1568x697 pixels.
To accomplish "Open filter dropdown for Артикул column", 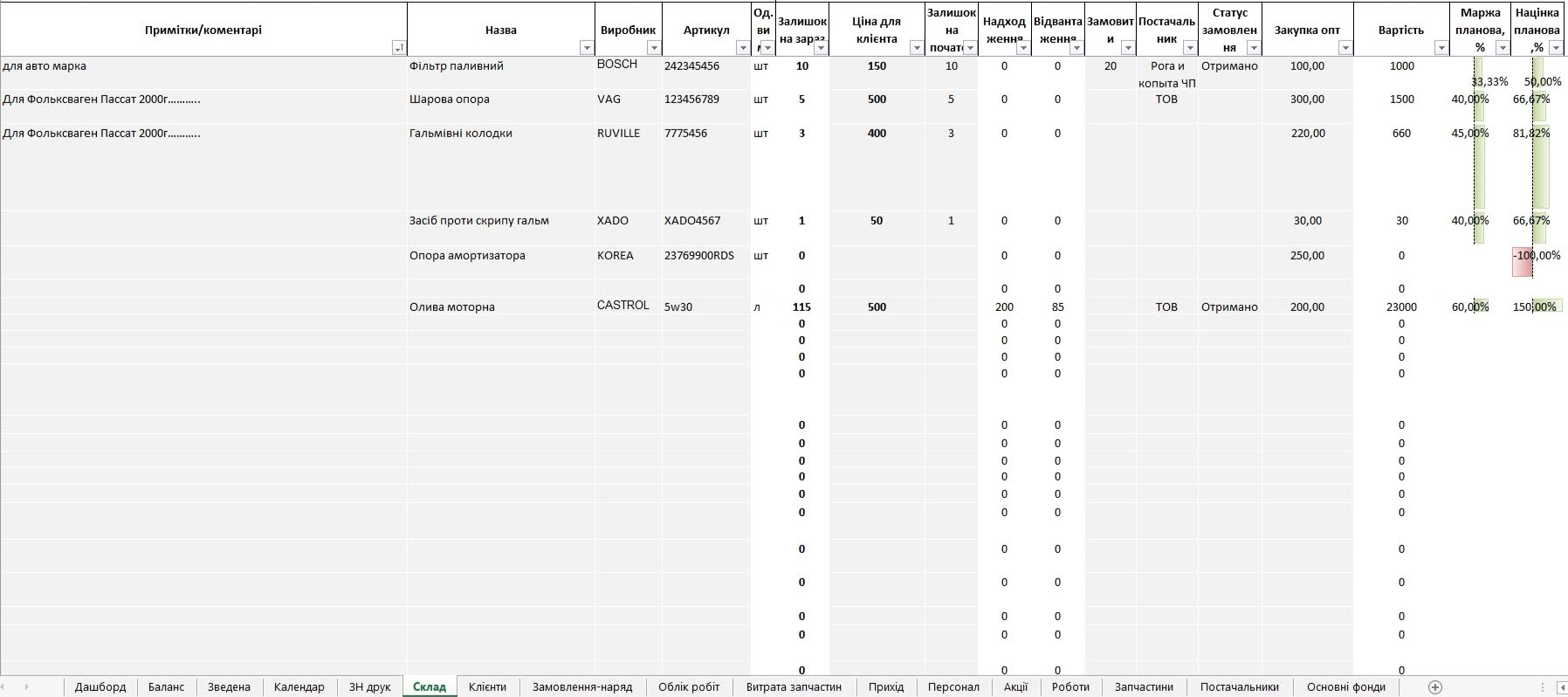I will [742, 48].
